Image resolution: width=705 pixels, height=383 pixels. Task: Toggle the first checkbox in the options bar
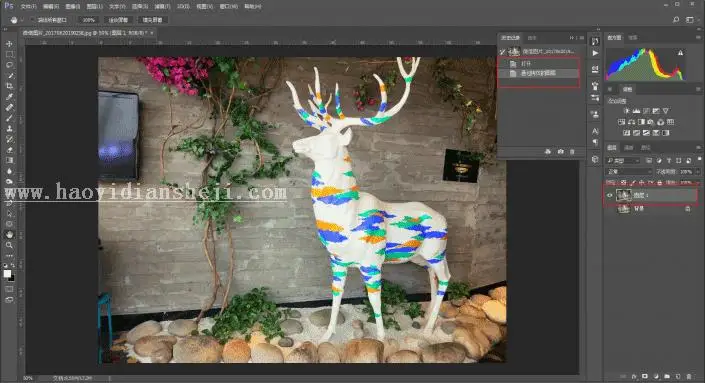tap(33, 20)
